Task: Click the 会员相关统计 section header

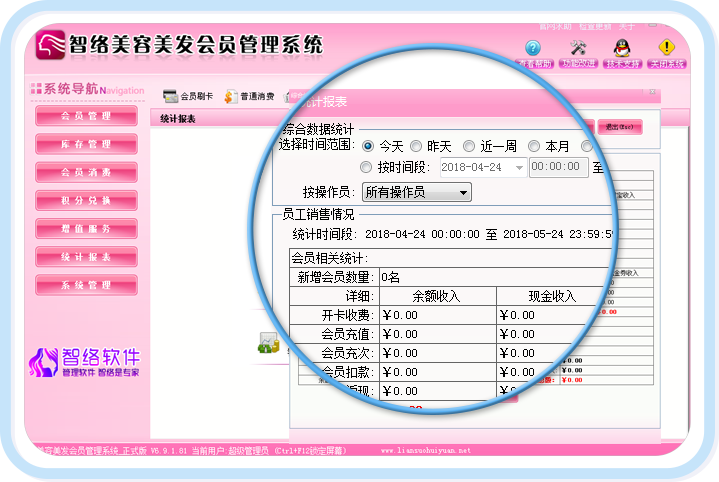Action: 330,258
